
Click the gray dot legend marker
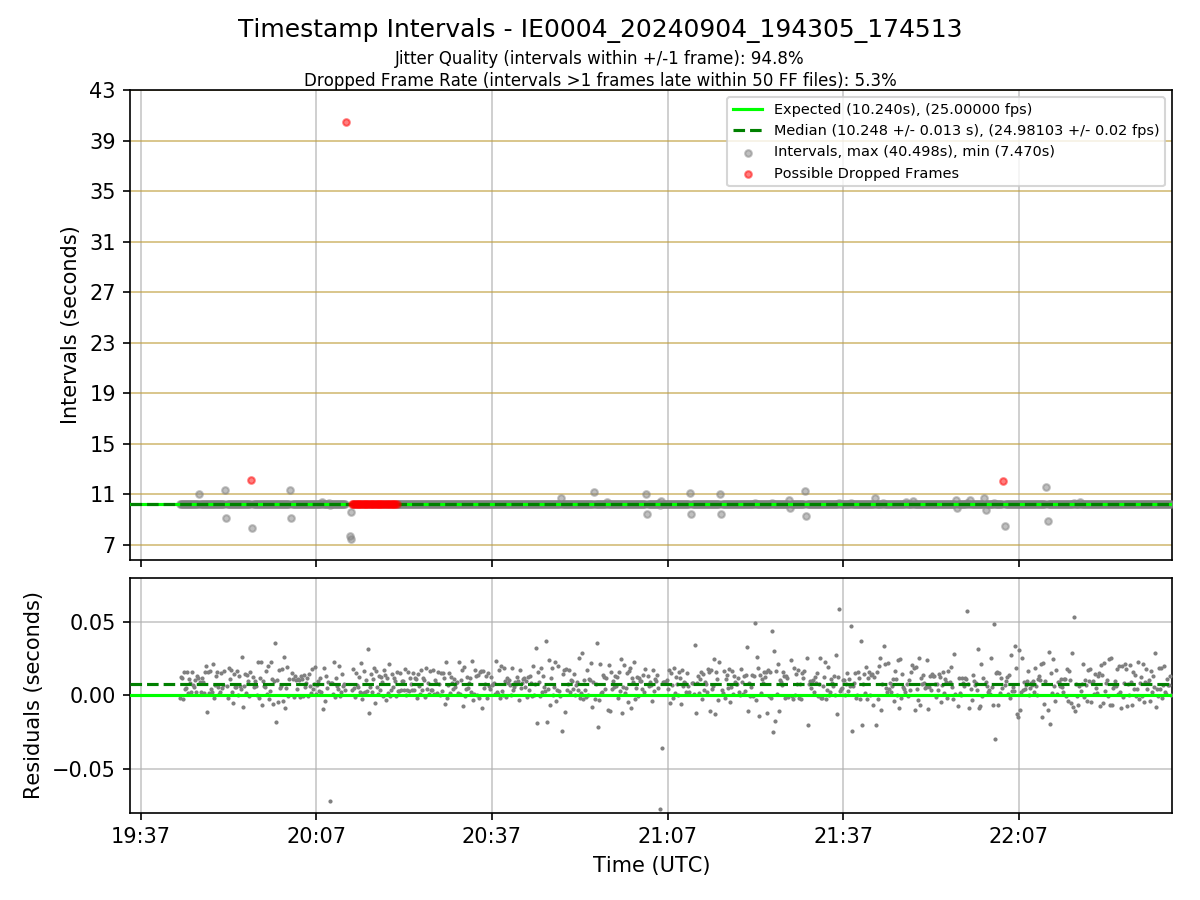pos(748,153)
